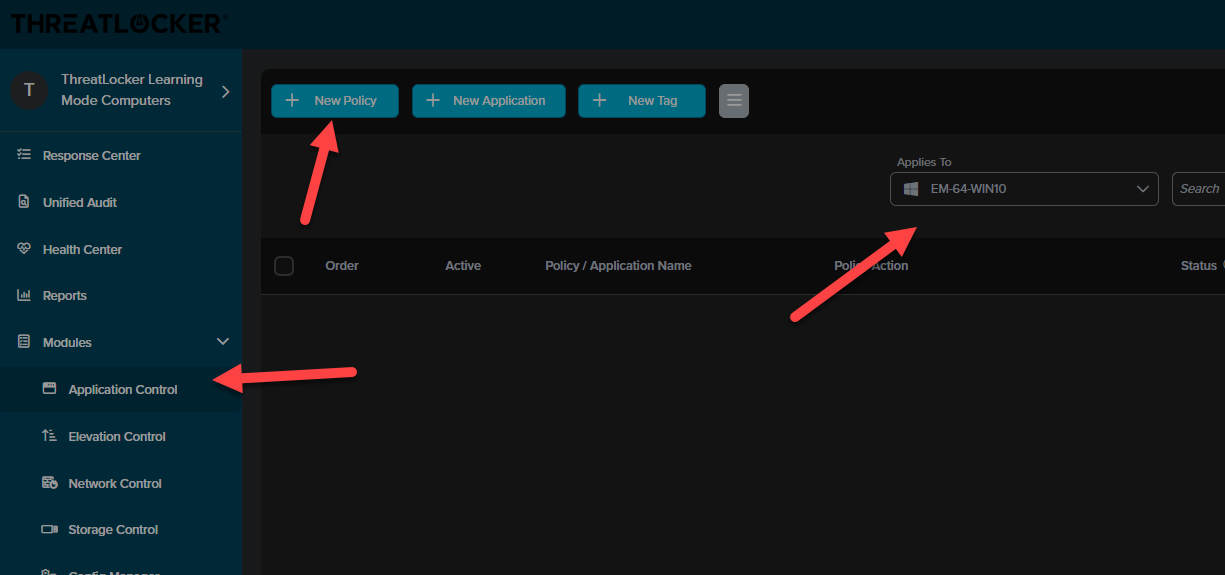Click the Reports chart icon
This screenshot has width=1225, height=575.
click(24, 295)
